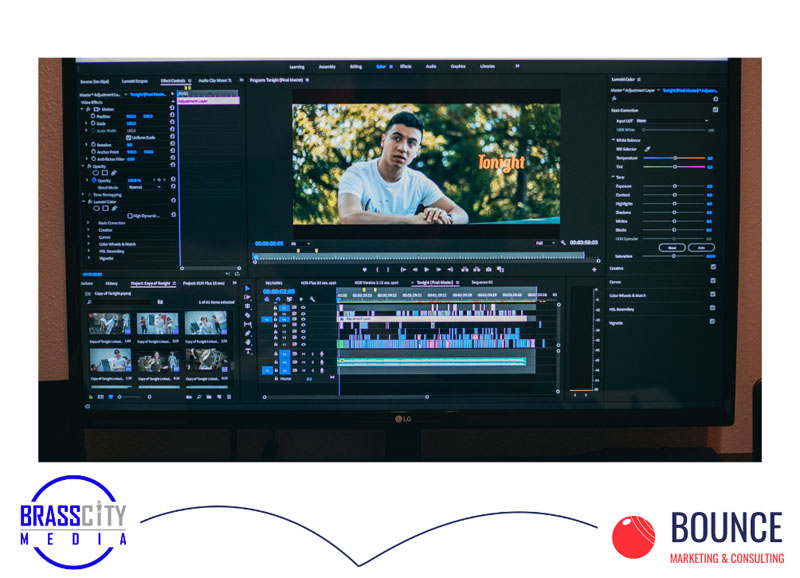
Task: Click the Project panel search field
Action: click(x=121, y=302)
